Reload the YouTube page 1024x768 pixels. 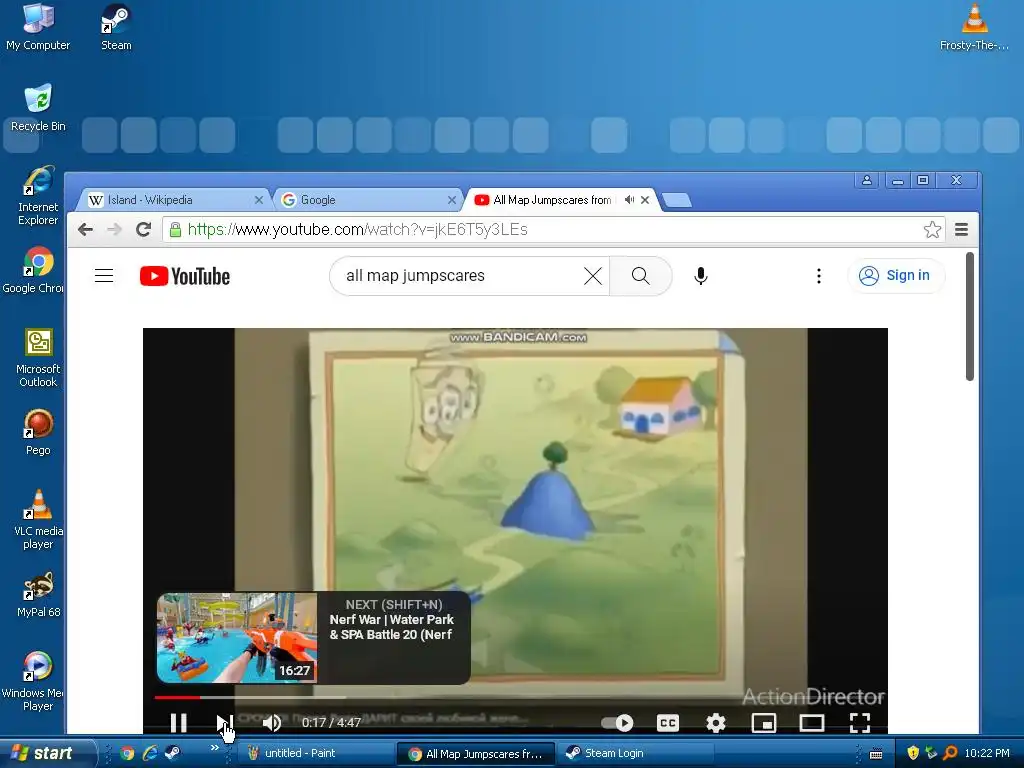(143, 229)
